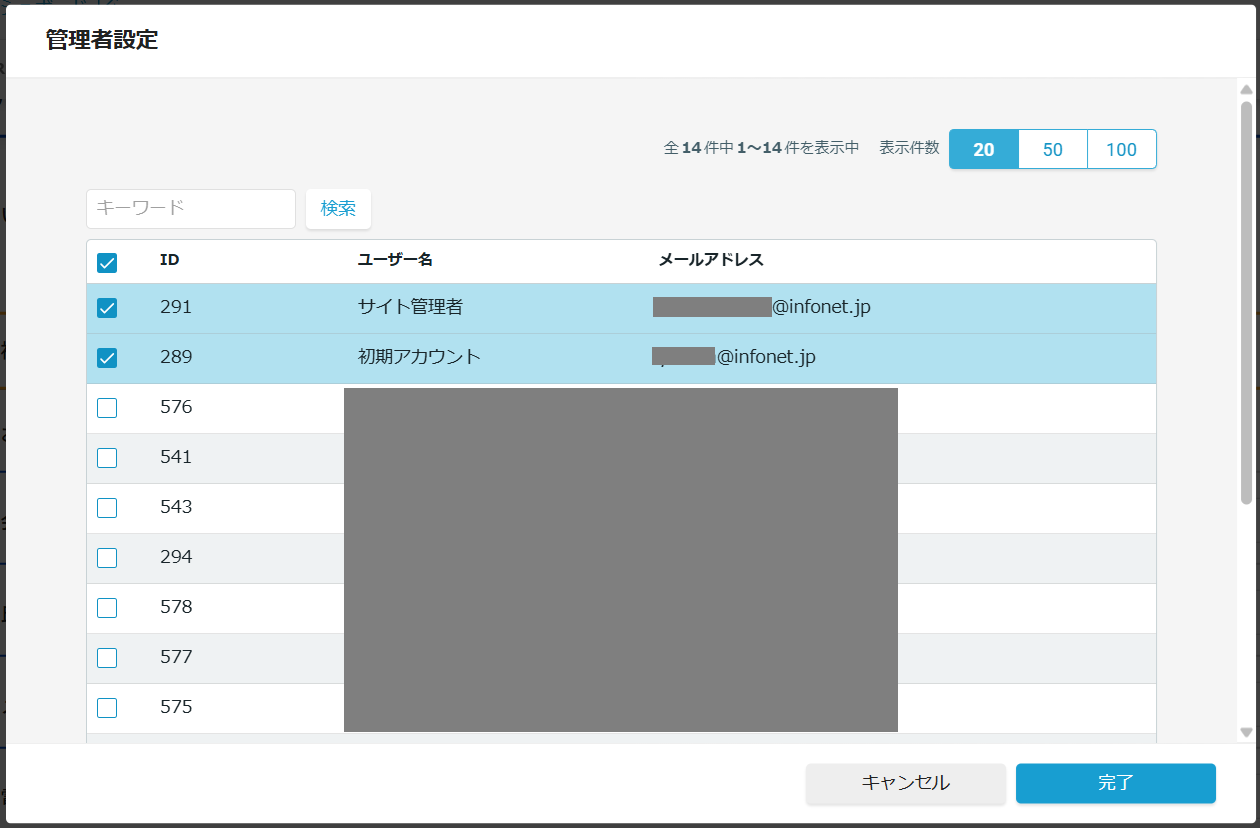Switch display count to 50

(1052, 149)
